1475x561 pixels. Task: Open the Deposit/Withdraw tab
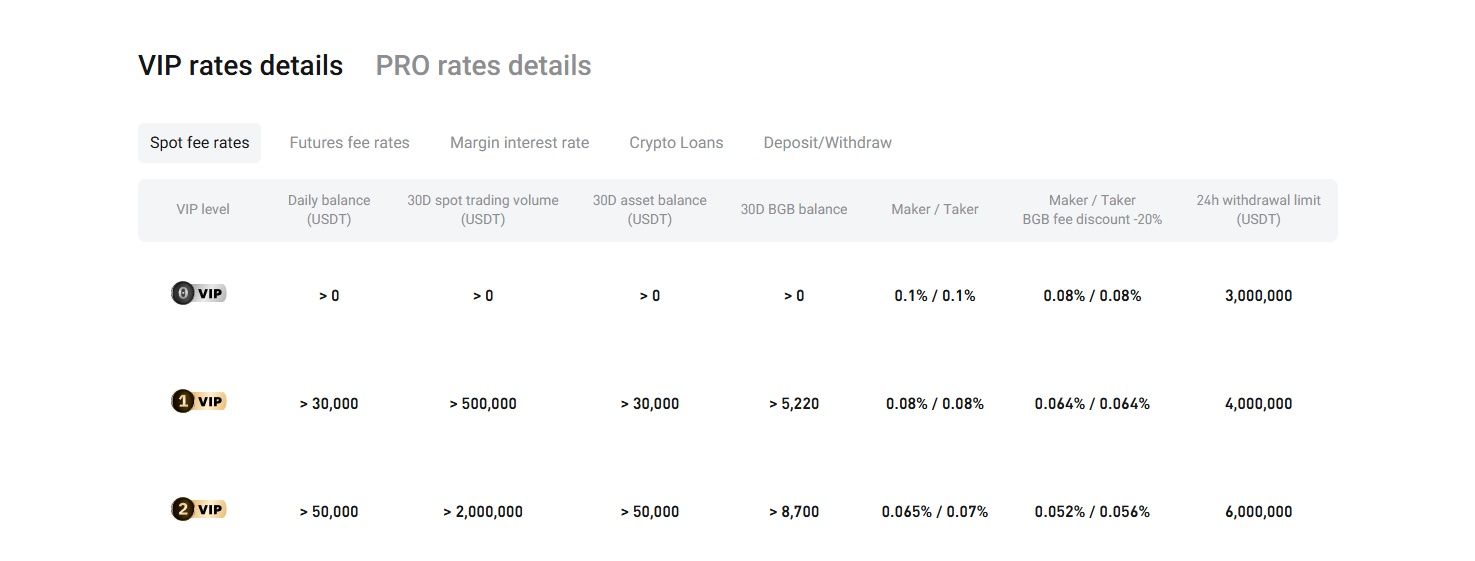[x=827, y=143]
